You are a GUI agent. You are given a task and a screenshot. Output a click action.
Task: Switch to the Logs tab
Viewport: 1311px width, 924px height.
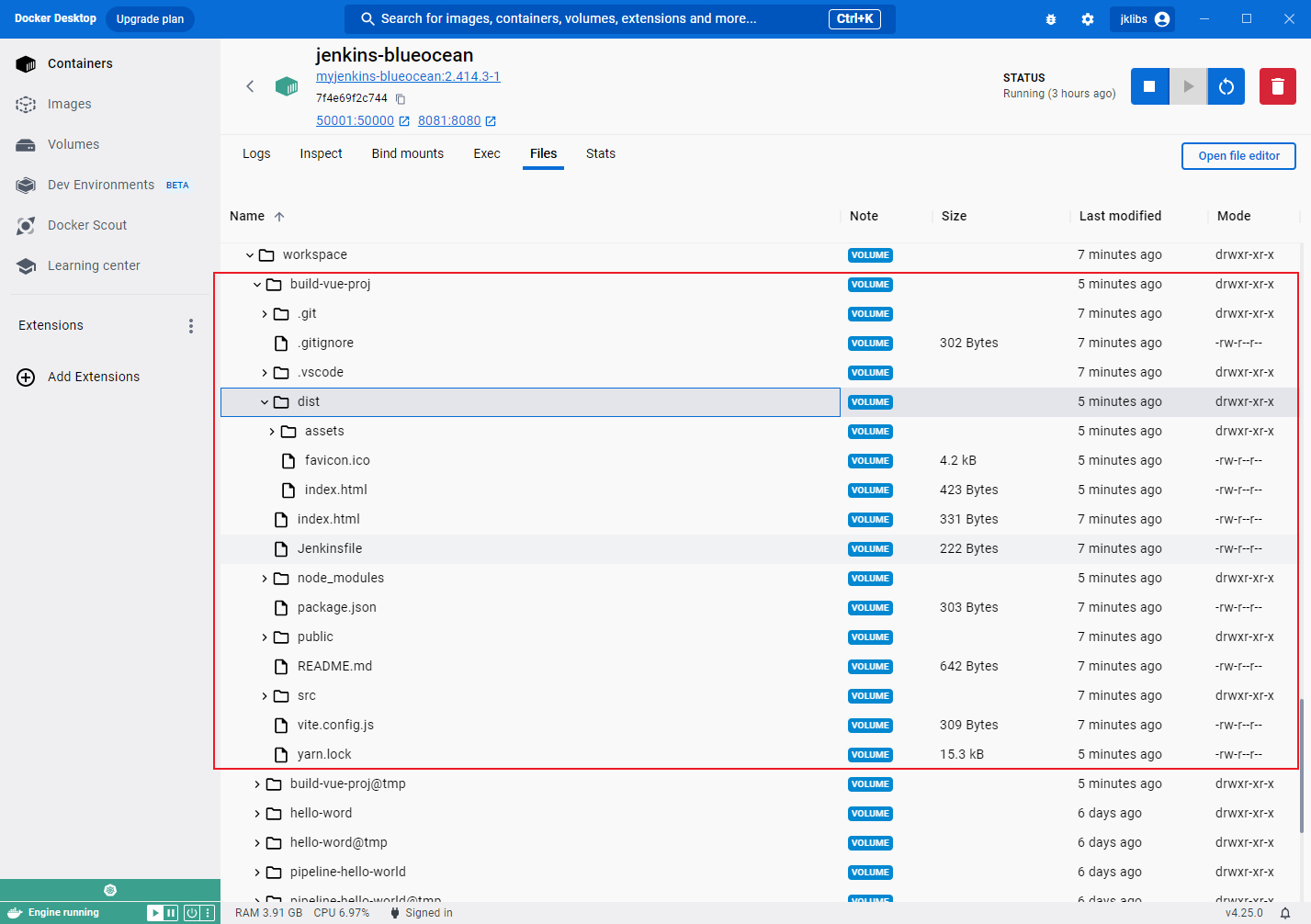[256, 153]
